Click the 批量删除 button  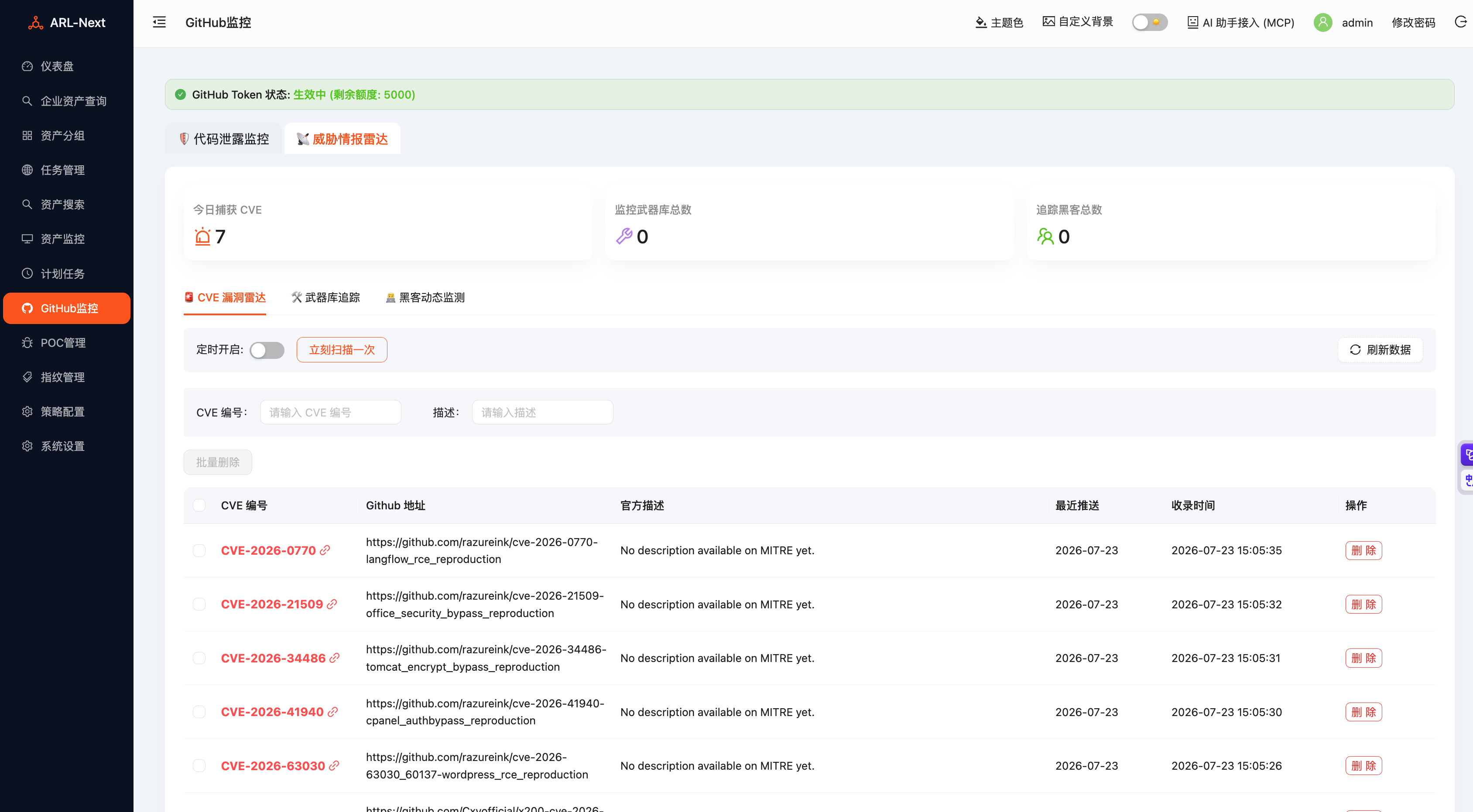click(217, 462)
